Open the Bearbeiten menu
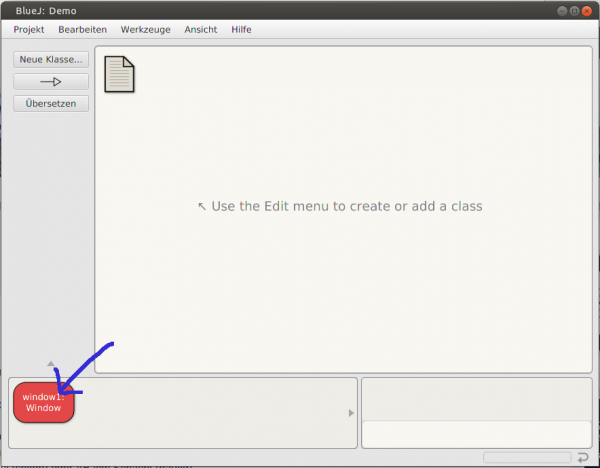Screen dimensions: 600x468 click(x=82, y=30)
